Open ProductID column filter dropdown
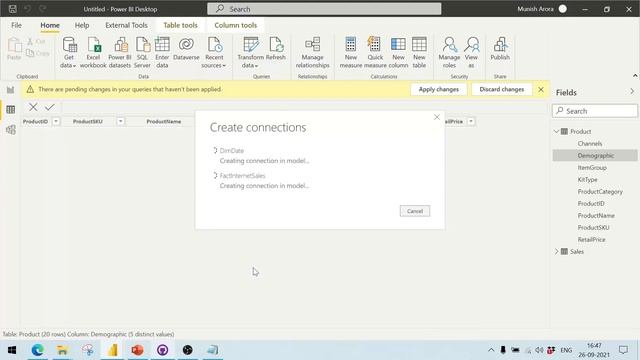Viewport: 640px width, 360px height. tap(56, 121)
